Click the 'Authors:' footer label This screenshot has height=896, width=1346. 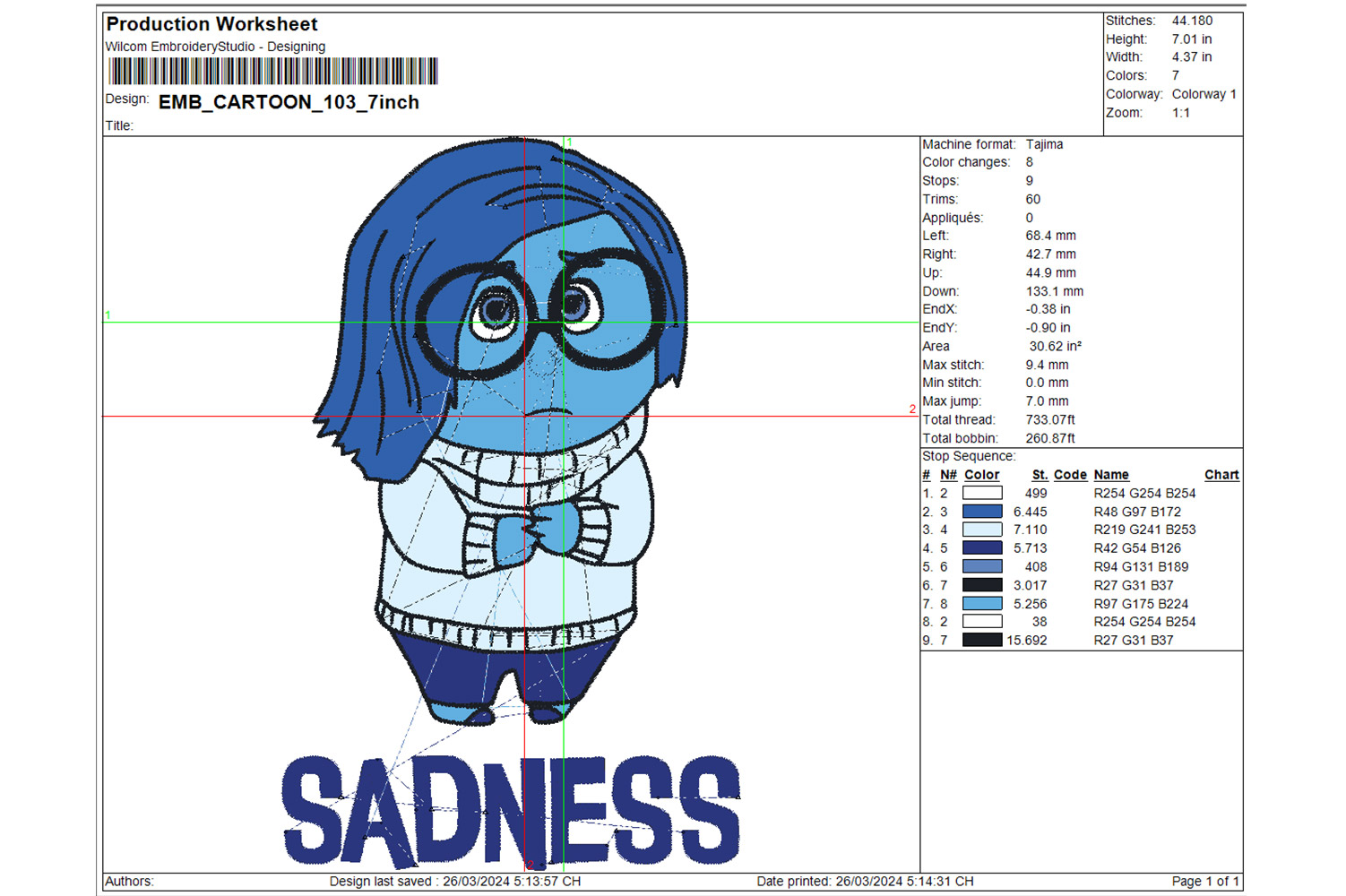click(130, 882)
